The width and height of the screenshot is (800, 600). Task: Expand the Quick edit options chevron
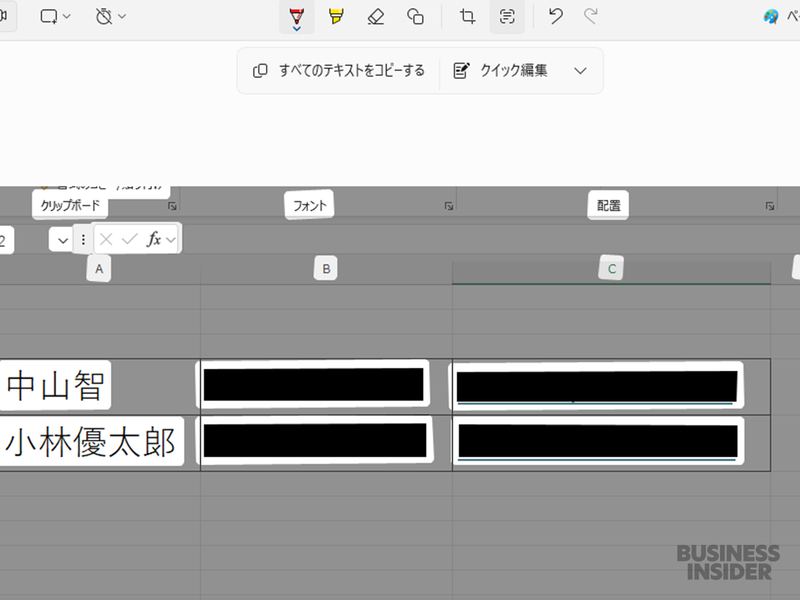click(x=580, y=71)
